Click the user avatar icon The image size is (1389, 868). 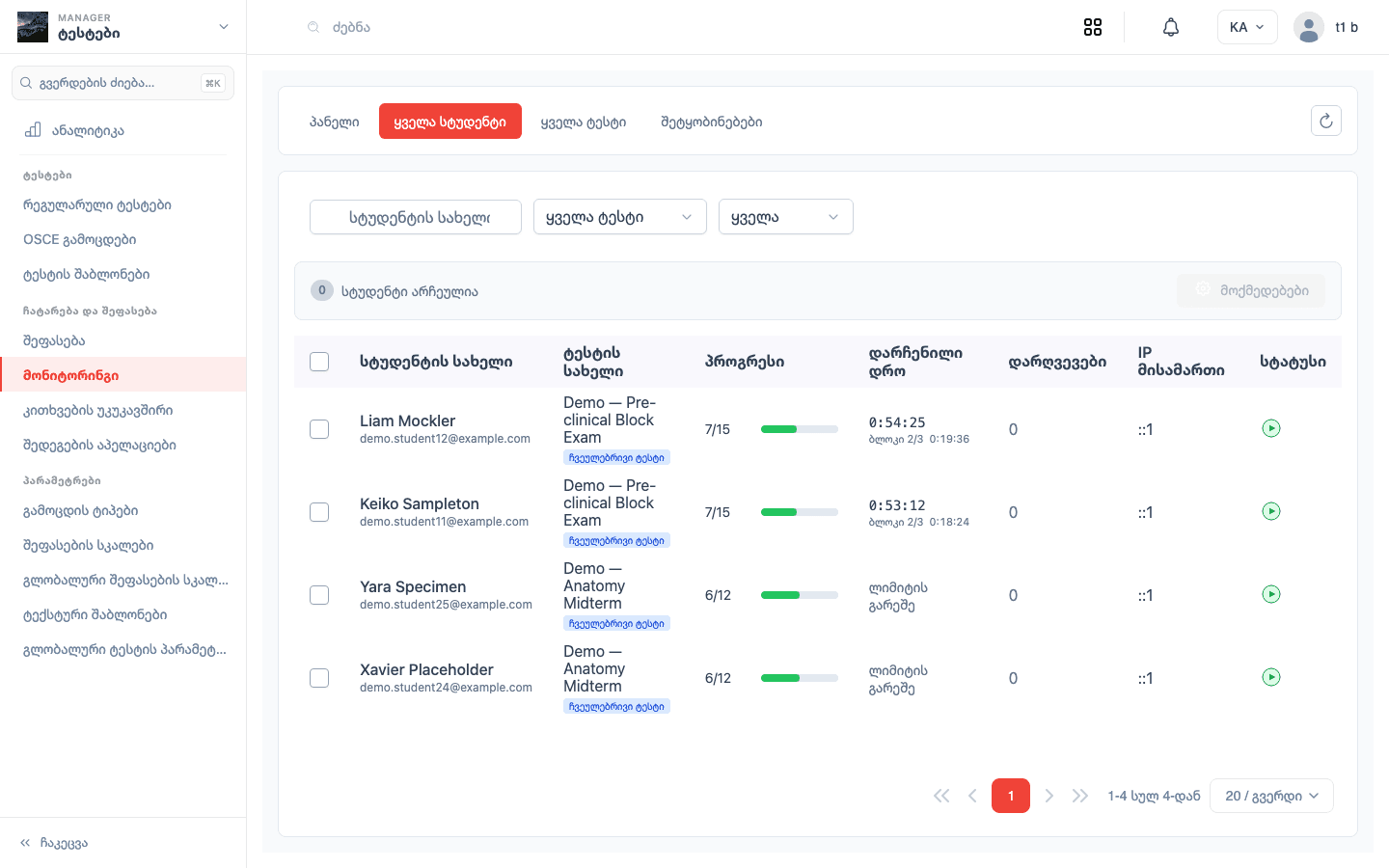[x=1309, y=27]
